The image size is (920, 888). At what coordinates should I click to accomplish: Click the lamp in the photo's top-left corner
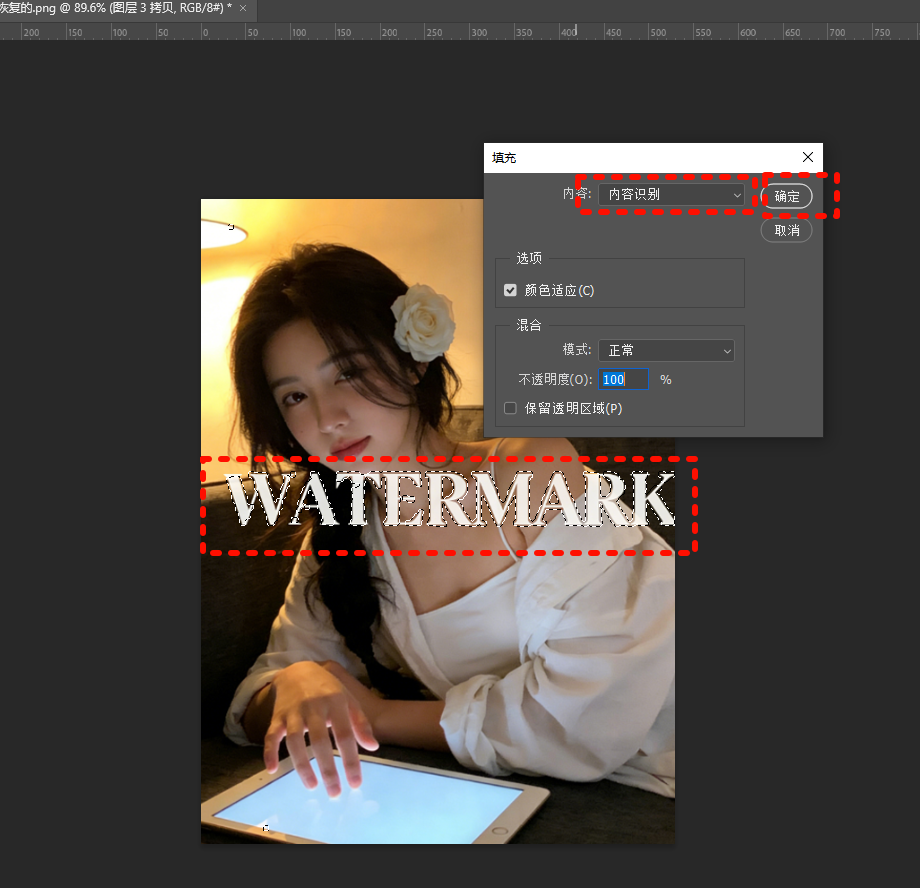(222, 232)
